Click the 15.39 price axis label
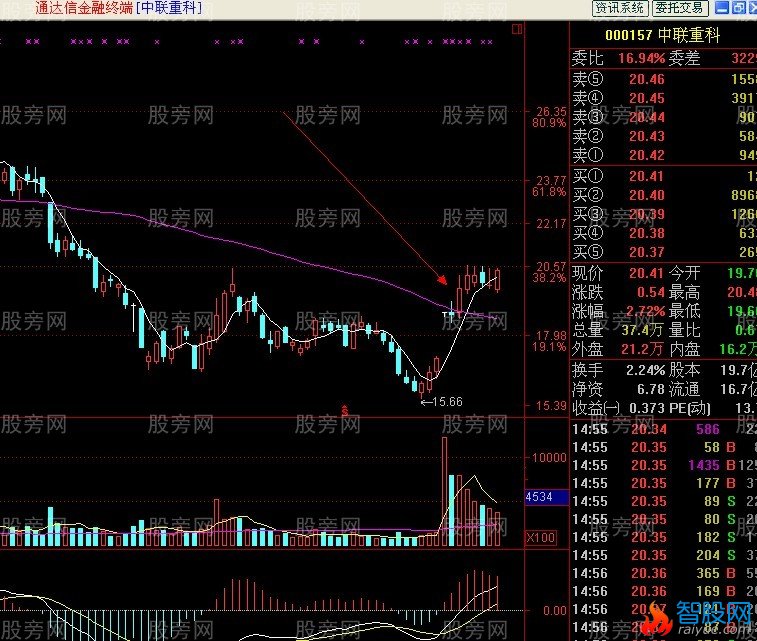Viewport: 757px width, 641px height. pyautogui.click(x=551, y=406)
